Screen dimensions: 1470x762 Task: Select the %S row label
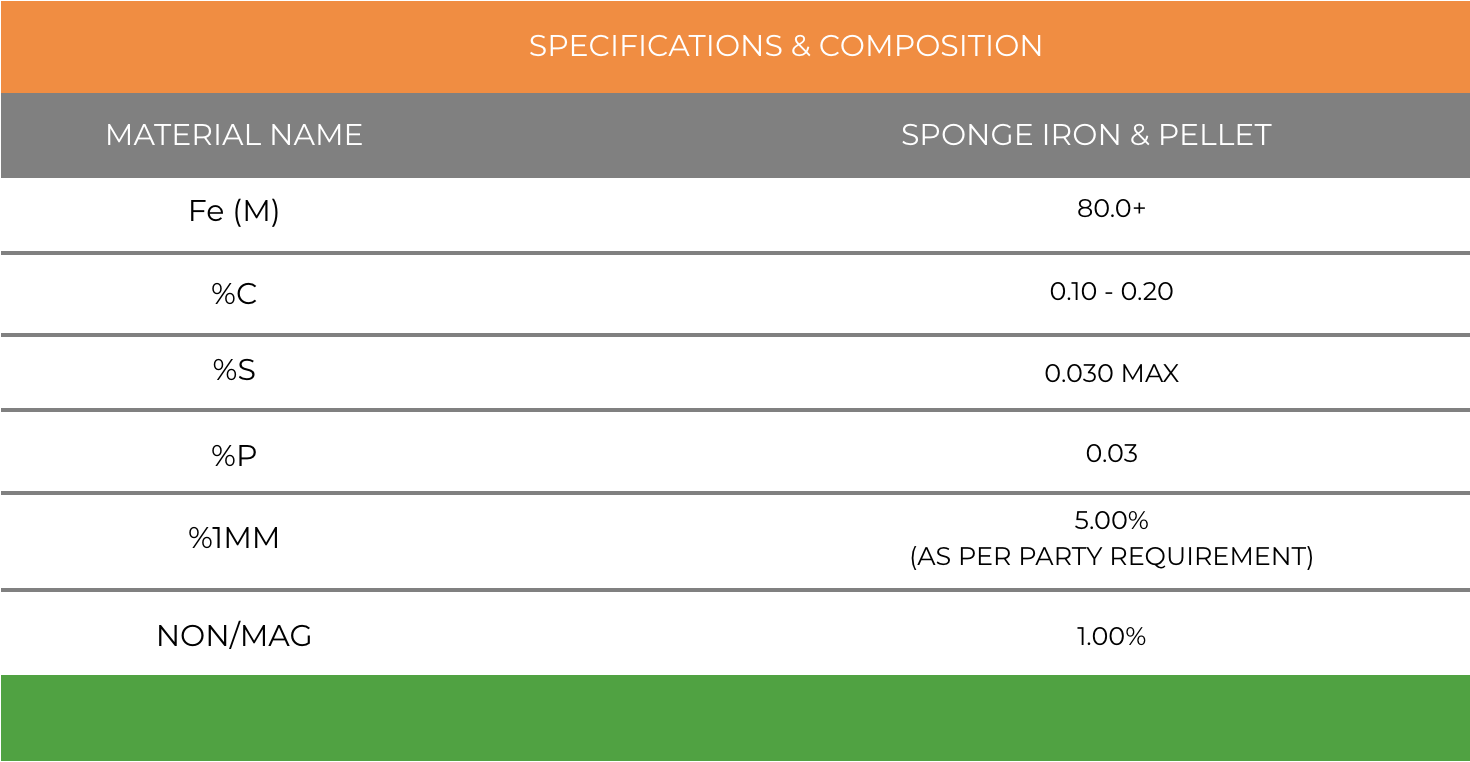pyautogui.click(x=234, y=370)
